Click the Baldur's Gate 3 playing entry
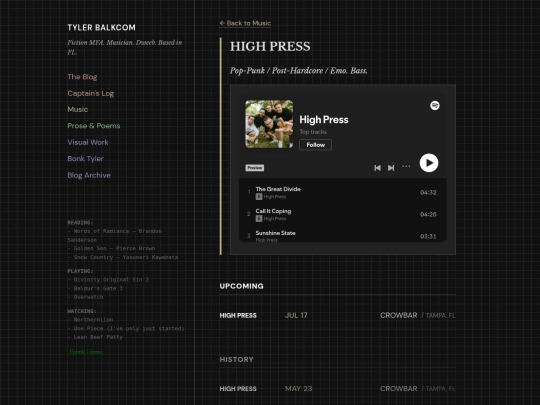540x405 pixels. click(x=95, y=288)
